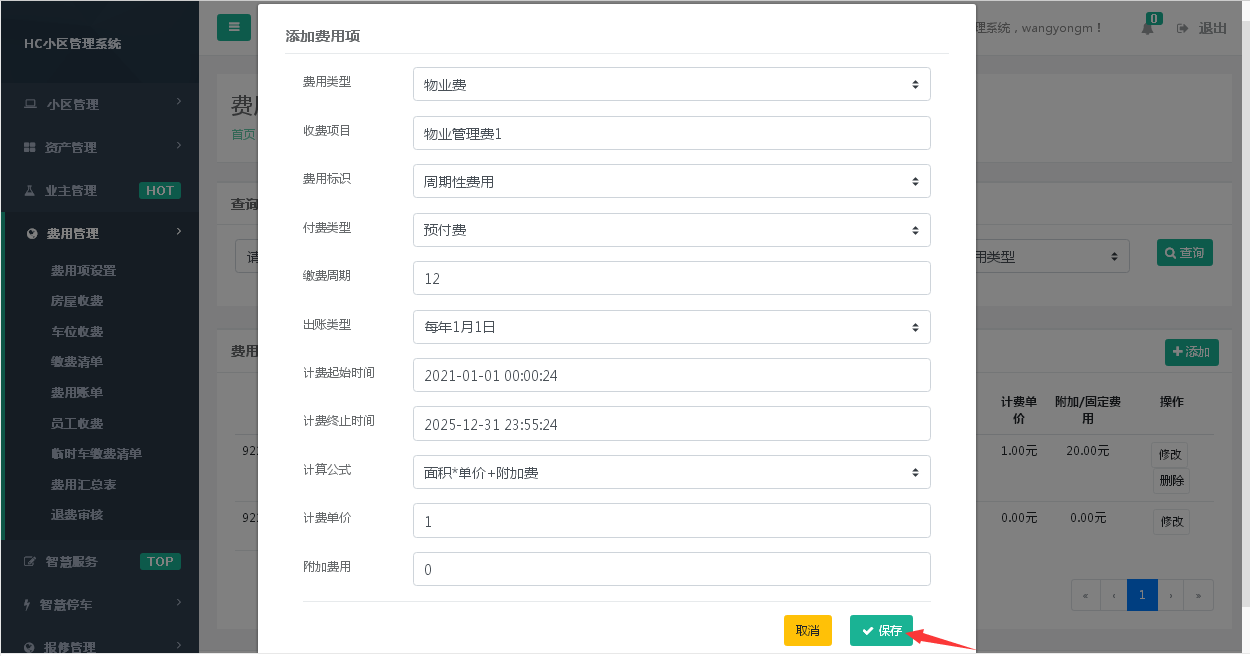Screen dimensions: 1250x656
Task: Click 缴费周期 input with 12
Action: coord(671,278)
